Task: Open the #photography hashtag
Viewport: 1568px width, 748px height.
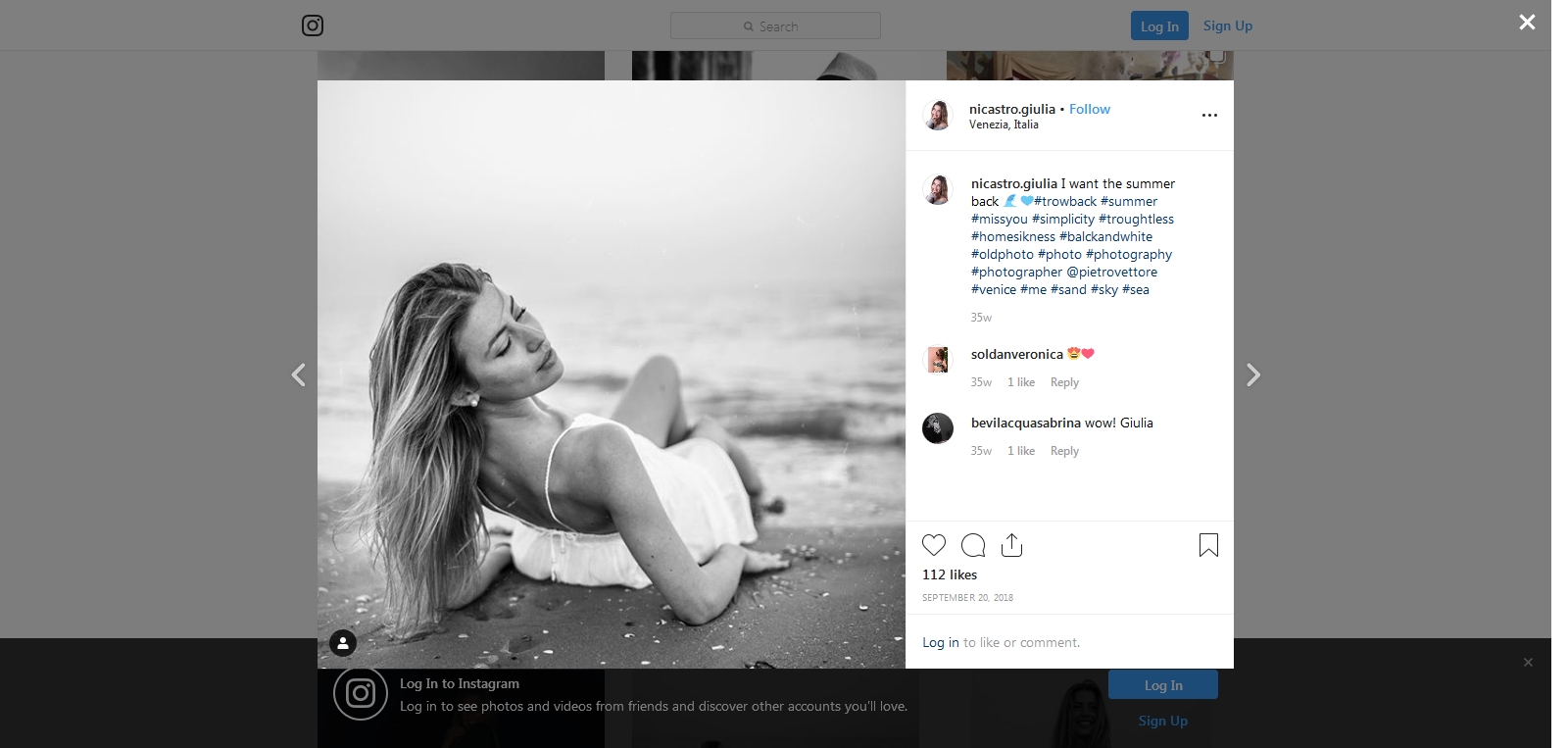Action: [1129, 254]
